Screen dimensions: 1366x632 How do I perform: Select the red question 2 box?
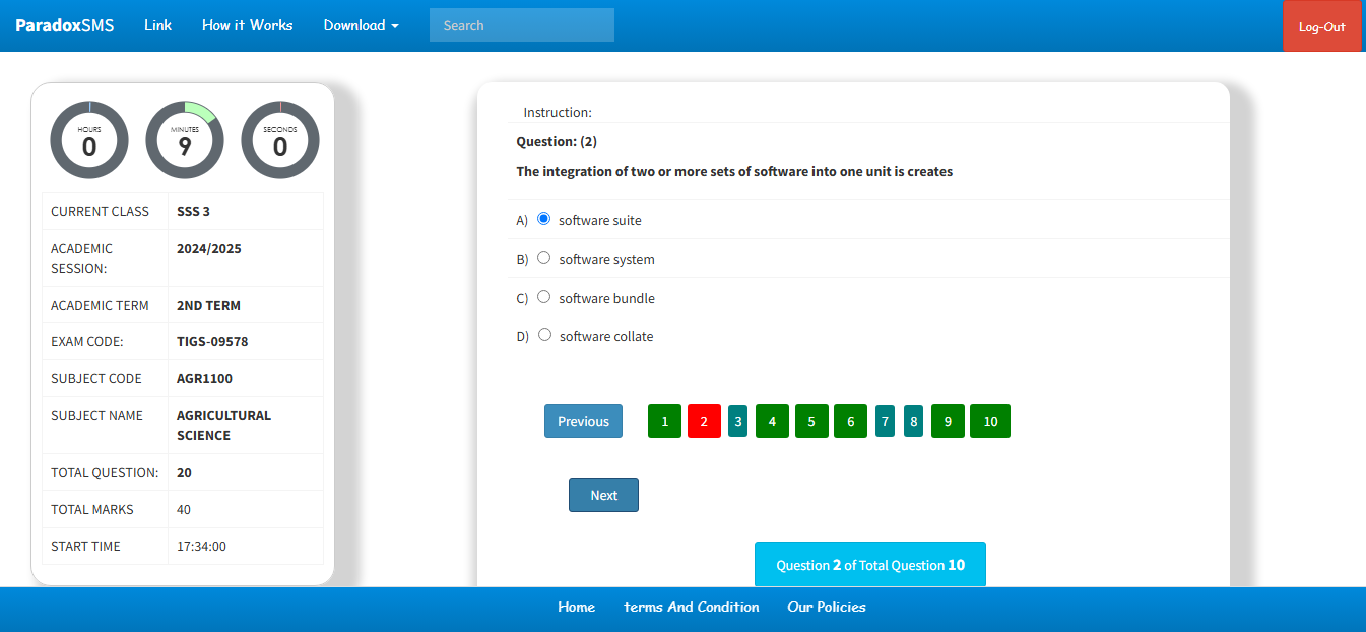(704, 421)
